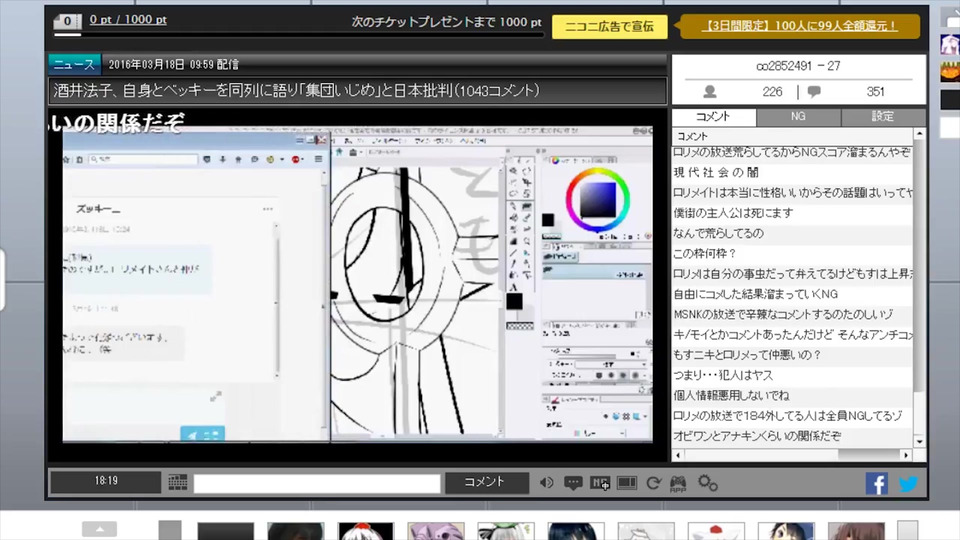Open the keyboard icon beside comment box
960x540 pixels.
[x=178, y=482]
